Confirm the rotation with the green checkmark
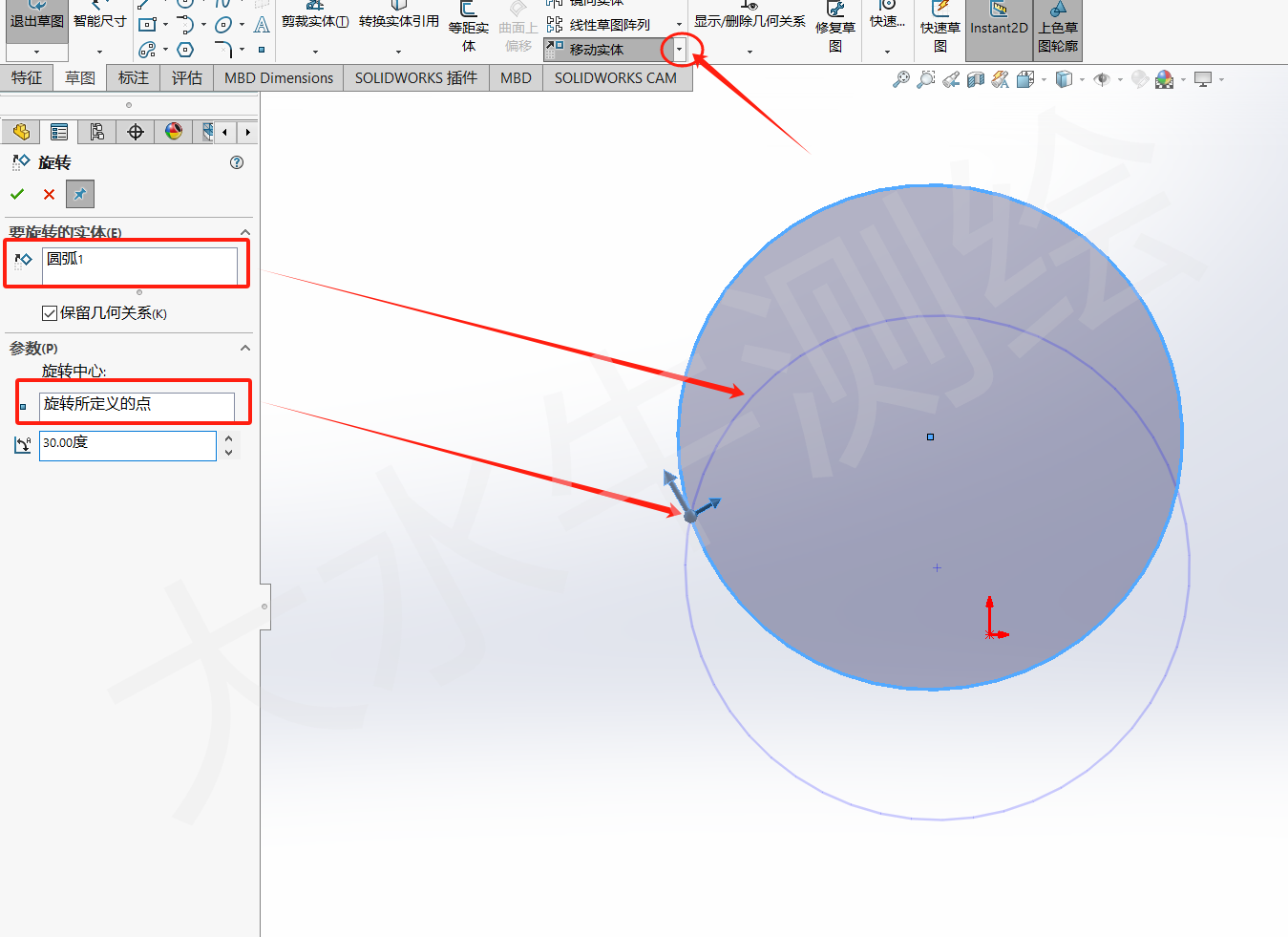This screenshot has height=937, width=1288. (17, 194)
